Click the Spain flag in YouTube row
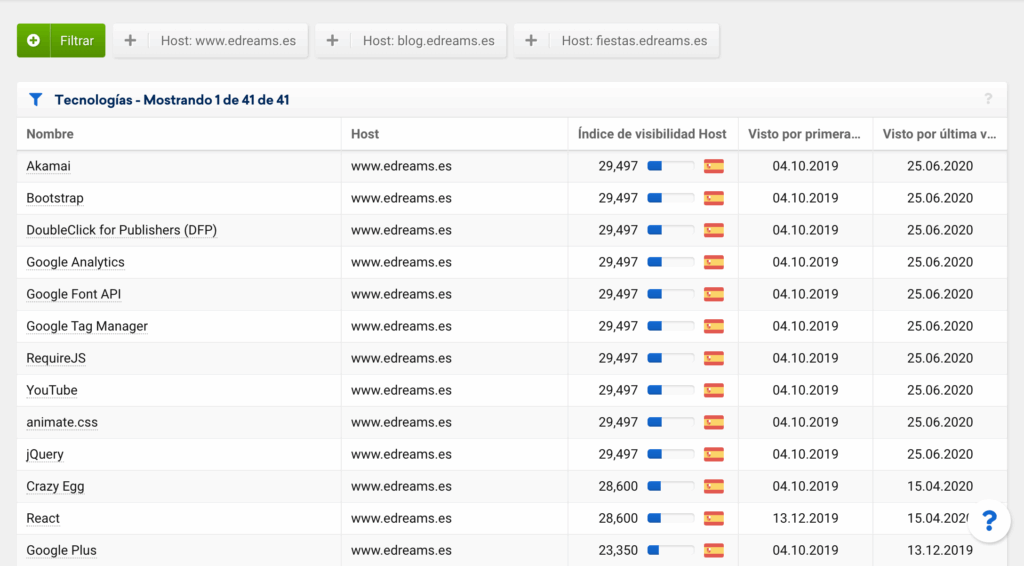1024x566 pixels. (714, 390)
